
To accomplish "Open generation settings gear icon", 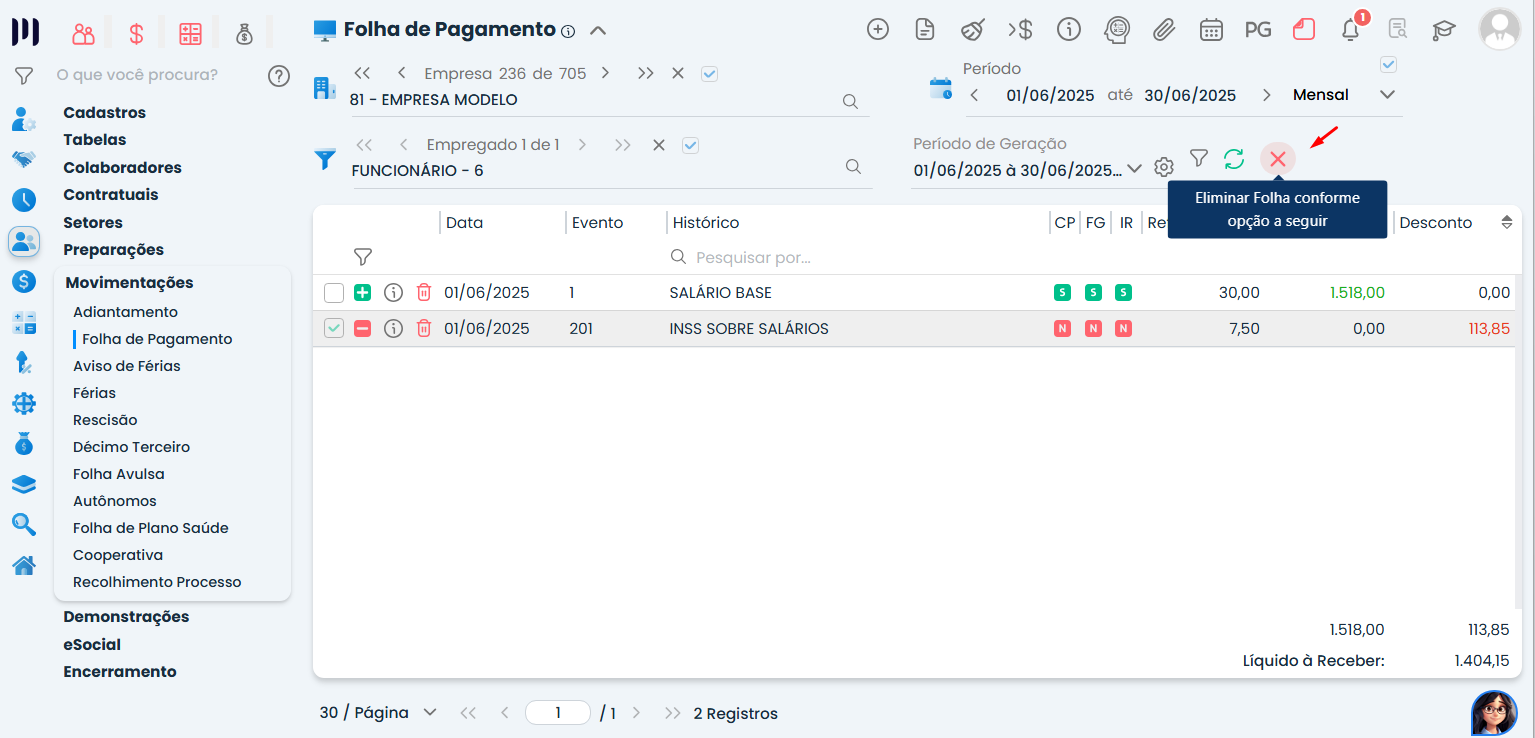I will coord(1164,167).
